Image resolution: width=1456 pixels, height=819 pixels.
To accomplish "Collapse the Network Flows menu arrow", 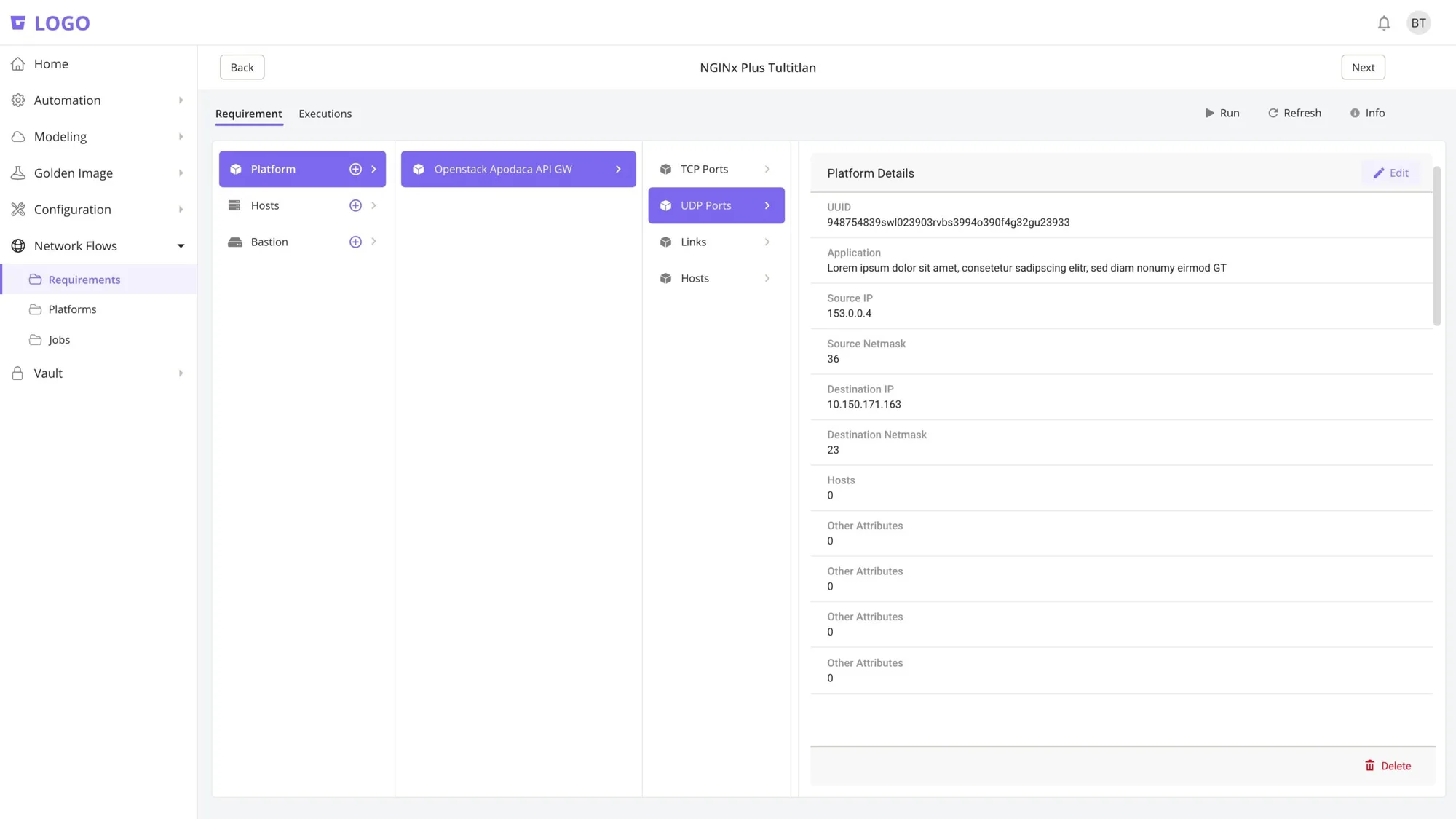I will click(x=181, y=246).
